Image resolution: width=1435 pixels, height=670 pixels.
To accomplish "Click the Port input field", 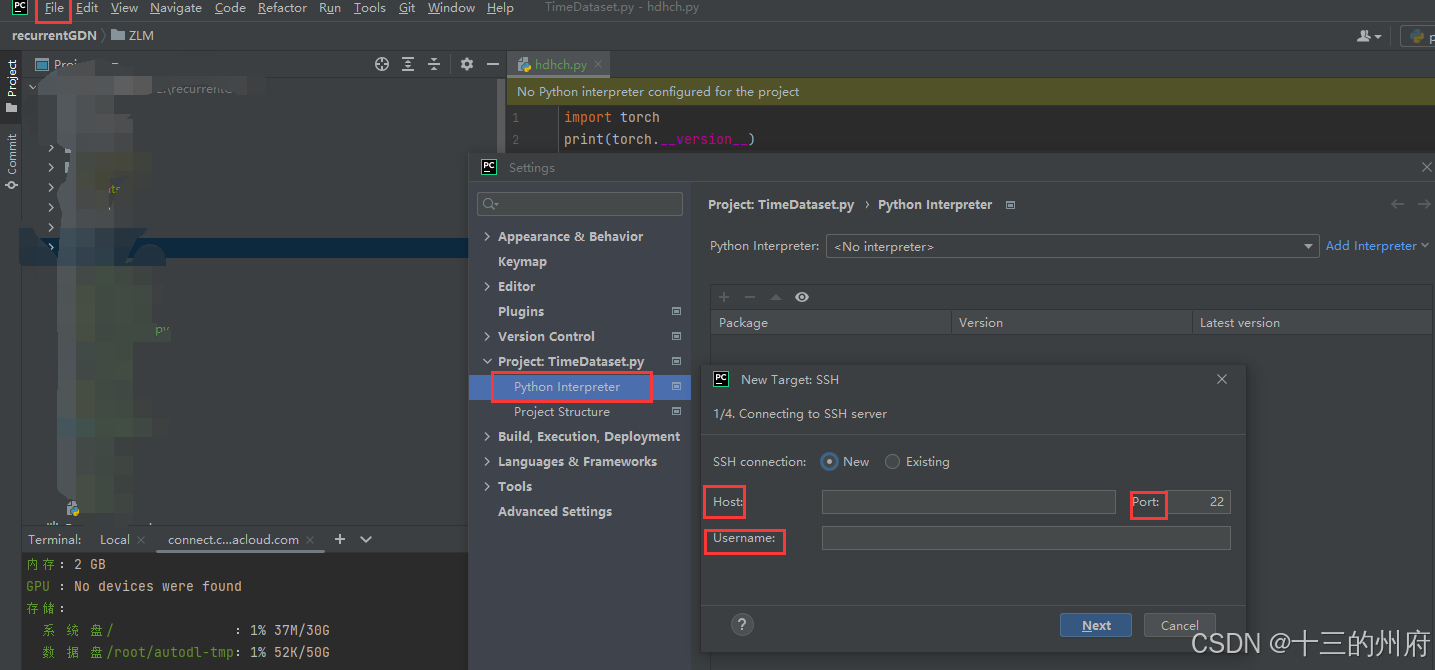I will [1197, 502].
